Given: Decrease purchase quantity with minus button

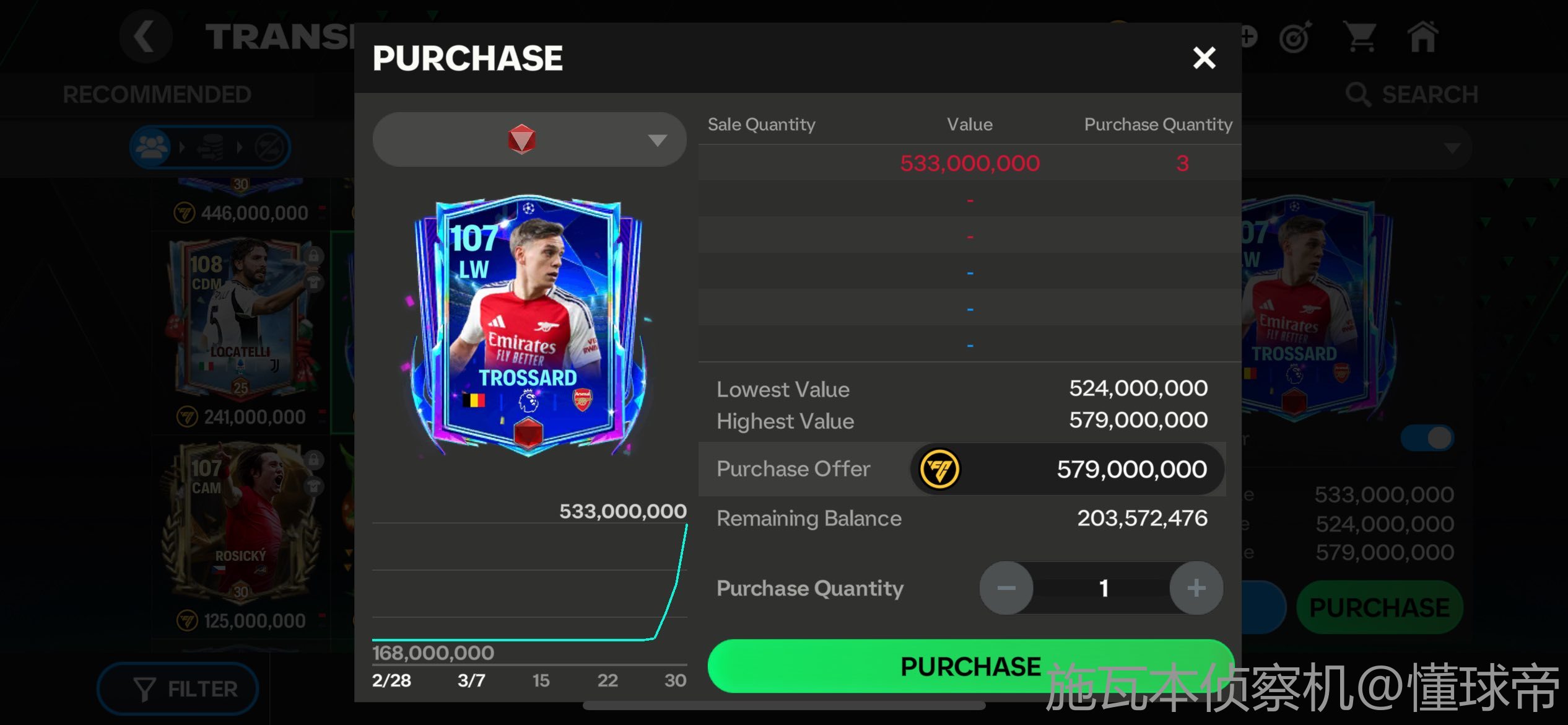Looking at the screenshot, I should coord(1006,587).
